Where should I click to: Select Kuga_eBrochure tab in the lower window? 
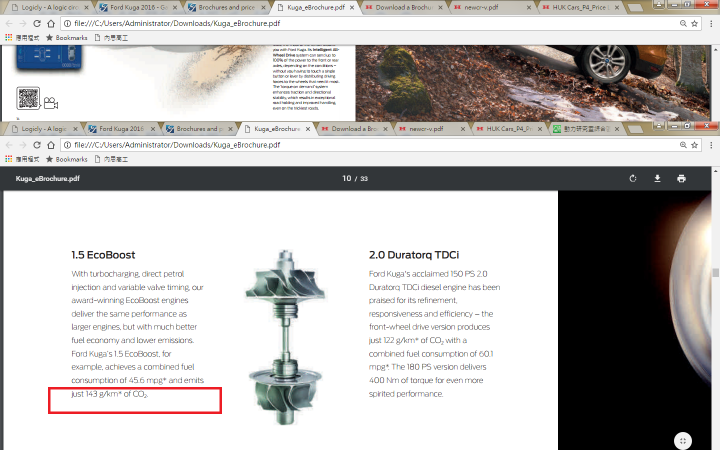point(276,129)
